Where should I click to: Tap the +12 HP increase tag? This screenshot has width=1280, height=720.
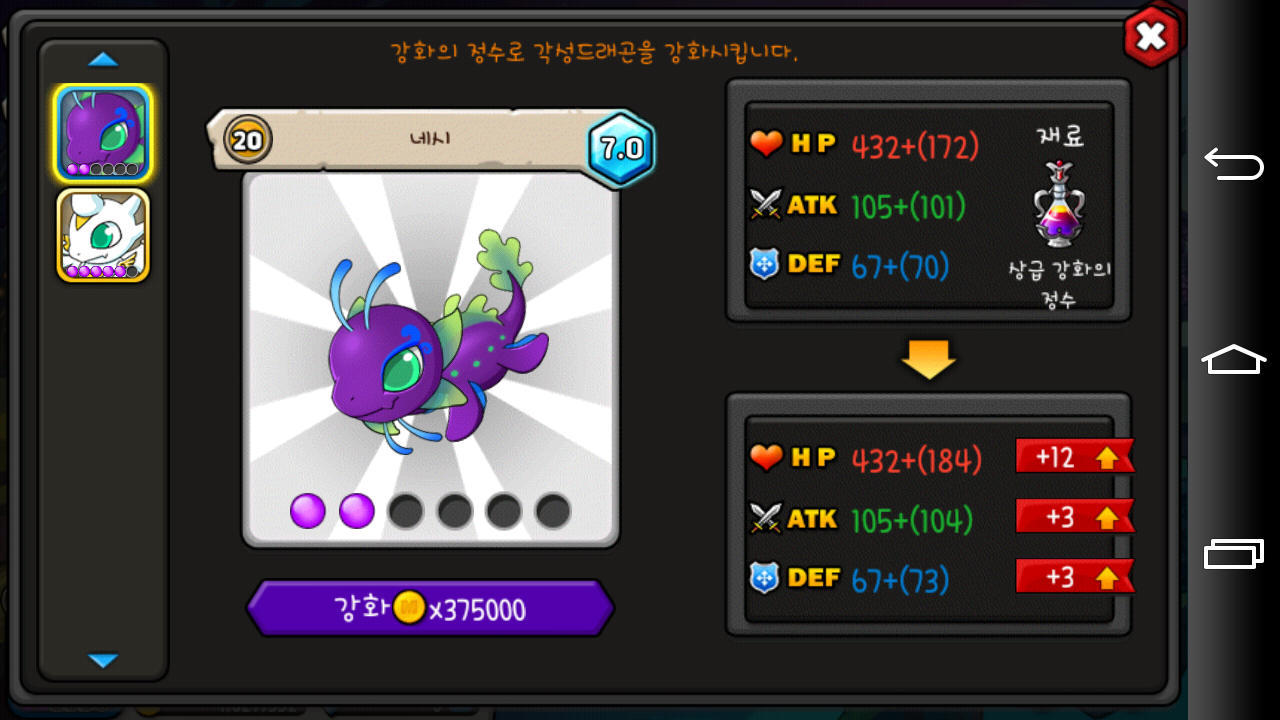click(1075, 458)
